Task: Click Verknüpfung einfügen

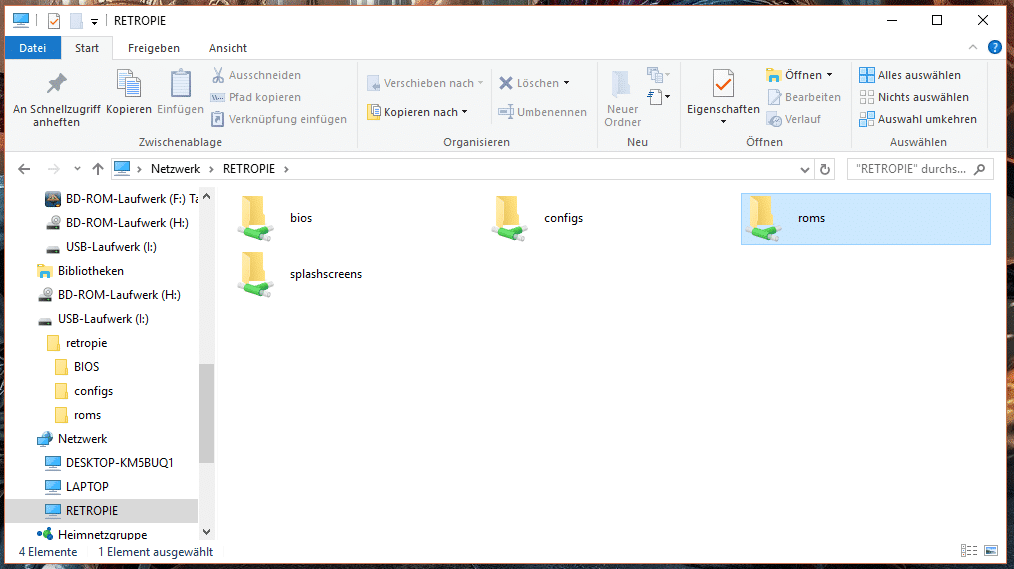Action: (x=279, y=119)
